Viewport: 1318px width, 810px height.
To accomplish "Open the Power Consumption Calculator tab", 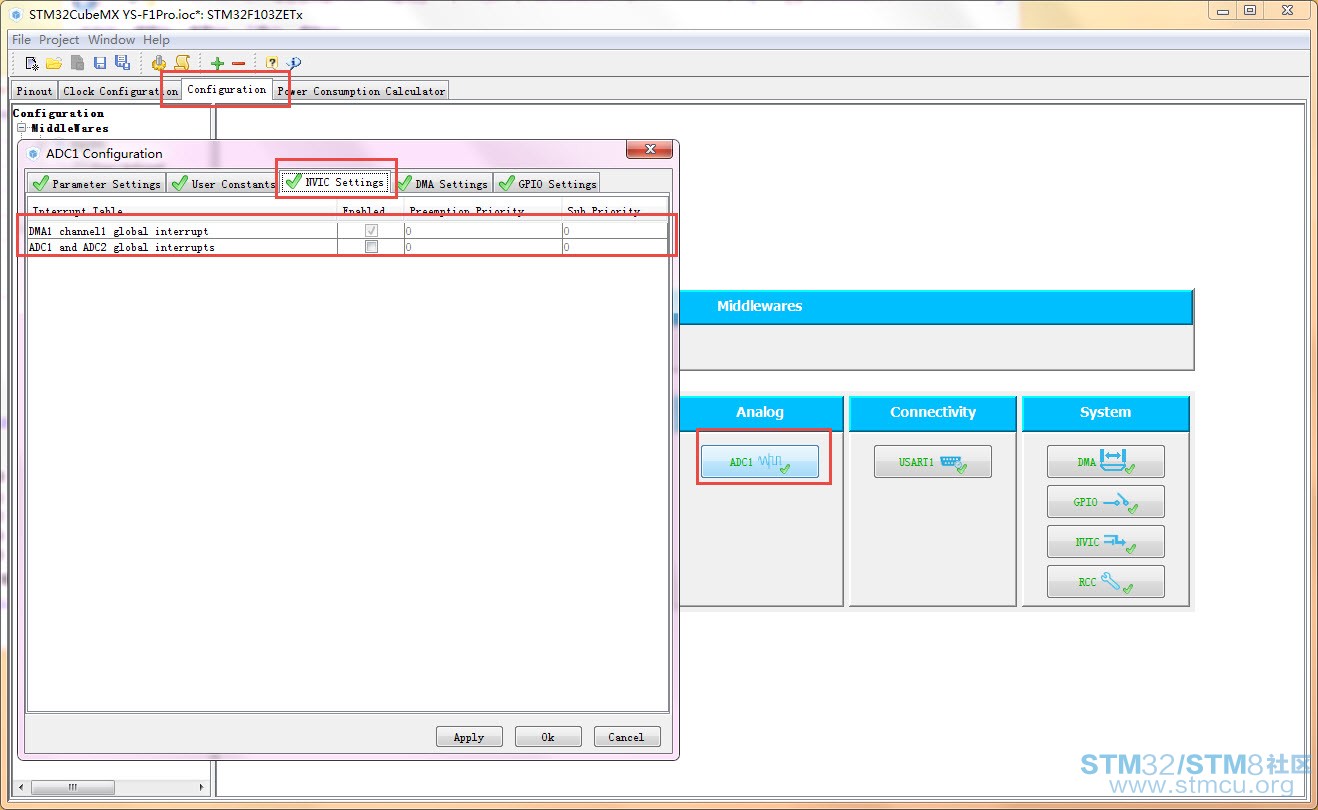I will 361,91.
